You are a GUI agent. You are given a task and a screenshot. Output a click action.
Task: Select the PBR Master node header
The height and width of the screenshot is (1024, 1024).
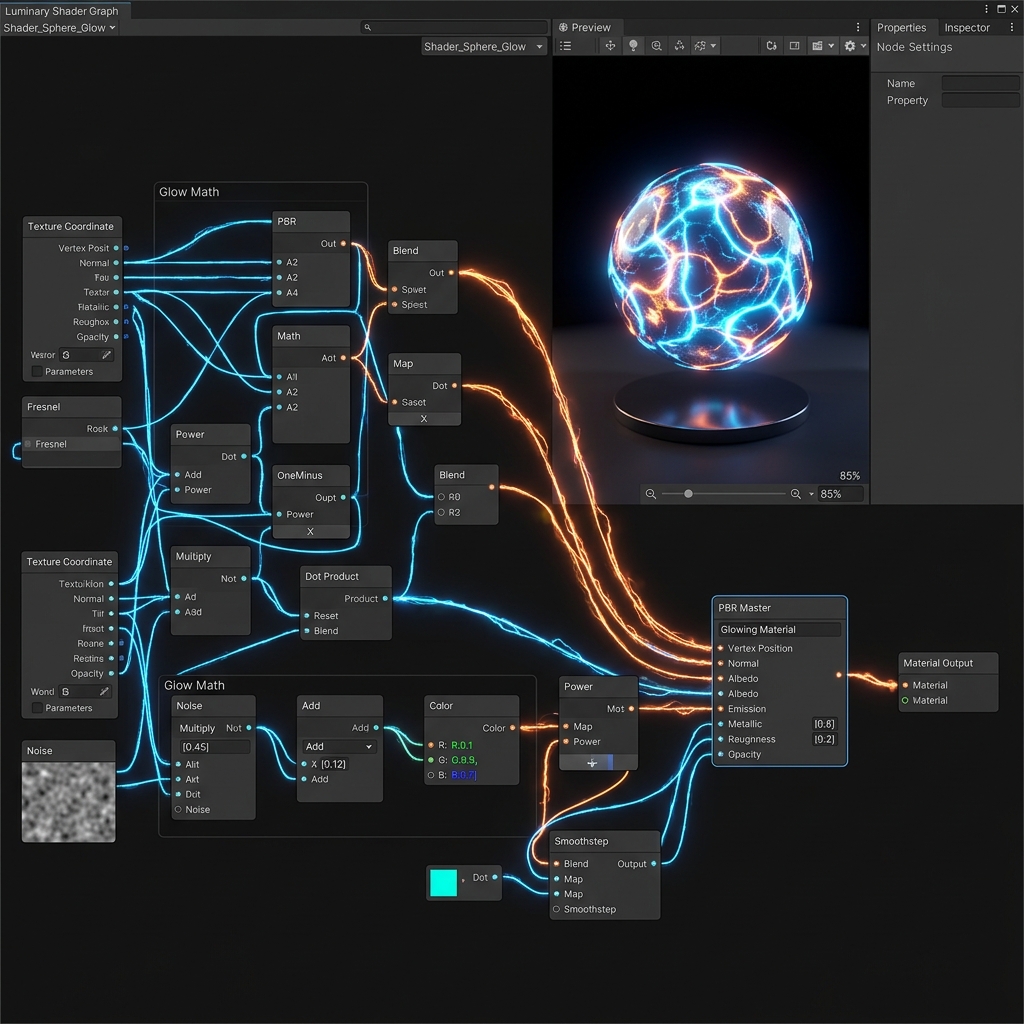click(779, 607)
